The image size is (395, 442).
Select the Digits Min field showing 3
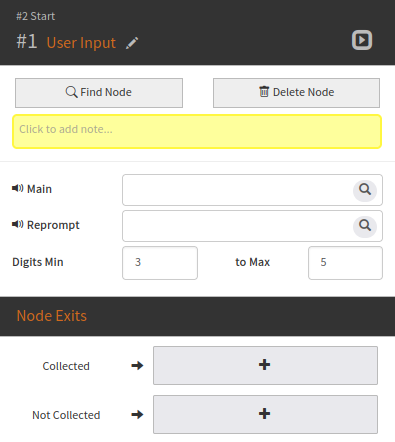[160, 263]
